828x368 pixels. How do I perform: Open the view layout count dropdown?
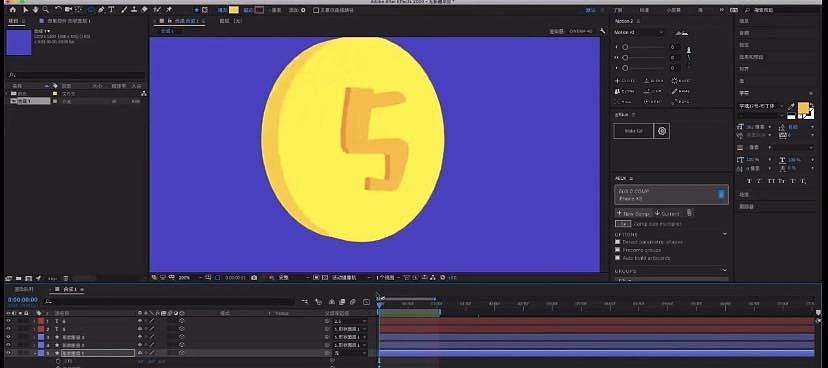[x=389, y=277]
